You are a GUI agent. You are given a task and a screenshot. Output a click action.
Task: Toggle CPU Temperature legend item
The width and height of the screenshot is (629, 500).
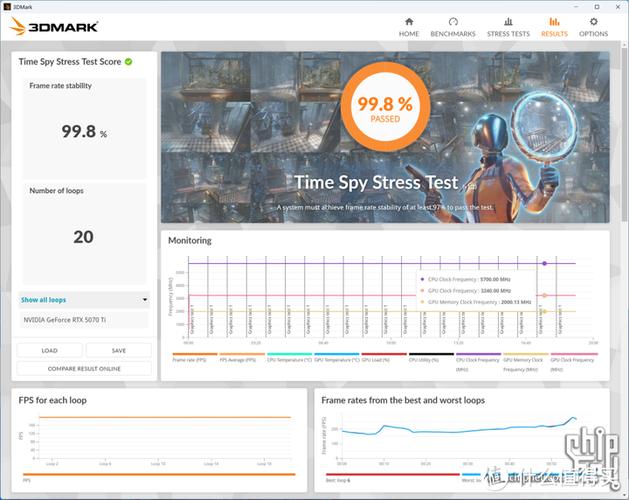[289, 357]
